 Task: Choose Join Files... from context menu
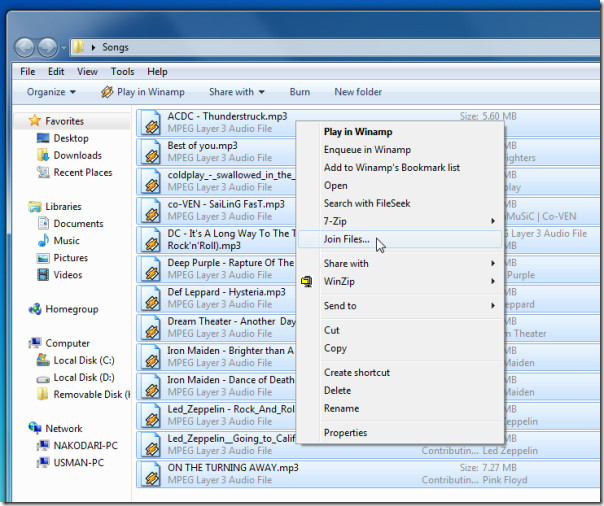pyautogui.click(x=399, y=239)
